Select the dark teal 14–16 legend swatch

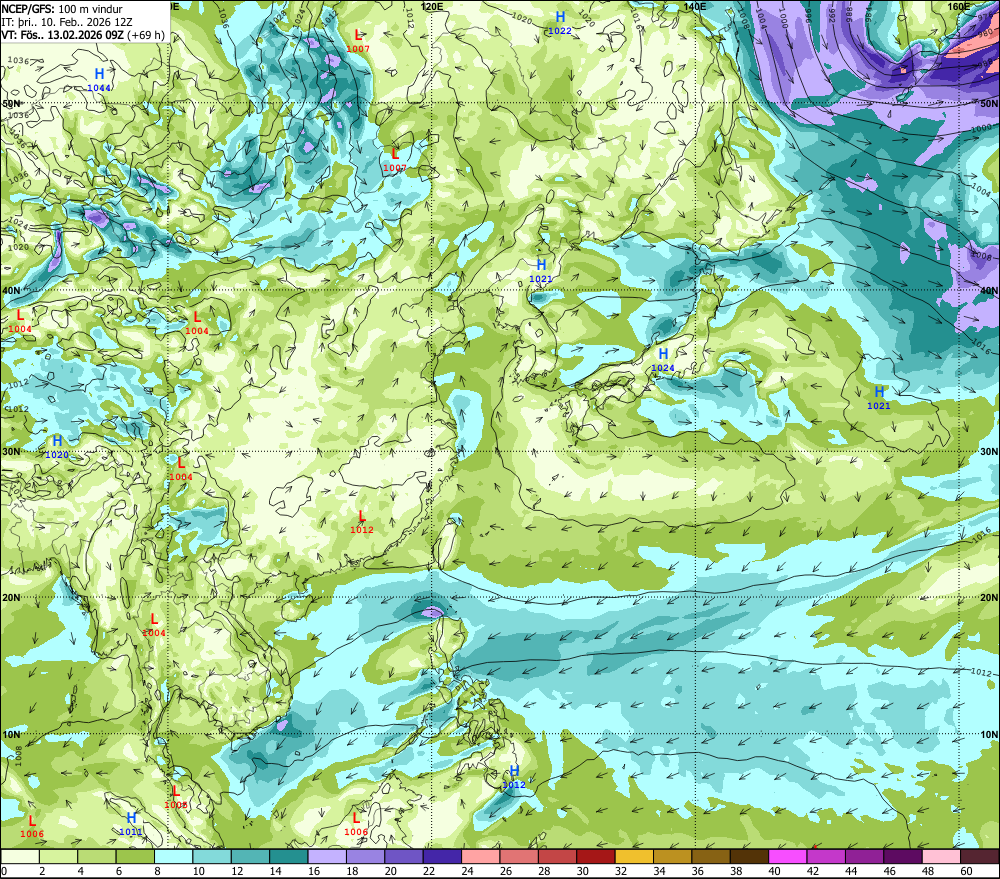[289, 857]
